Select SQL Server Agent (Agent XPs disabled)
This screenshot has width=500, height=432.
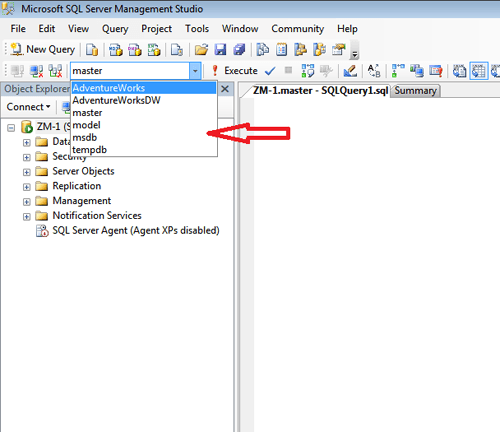(136, 231)
